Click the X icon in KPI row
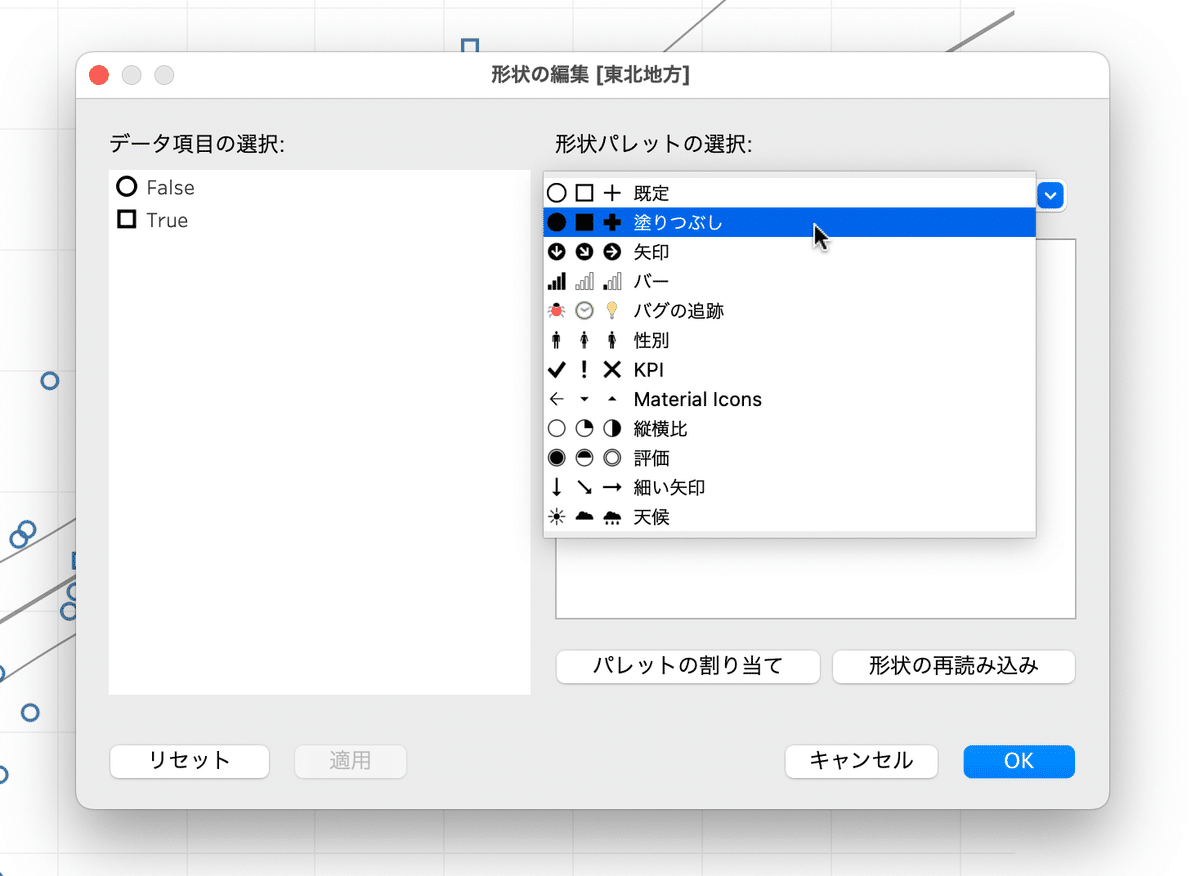The height and width of the screenshot is (876, 1200). click(x=612, y=370)
